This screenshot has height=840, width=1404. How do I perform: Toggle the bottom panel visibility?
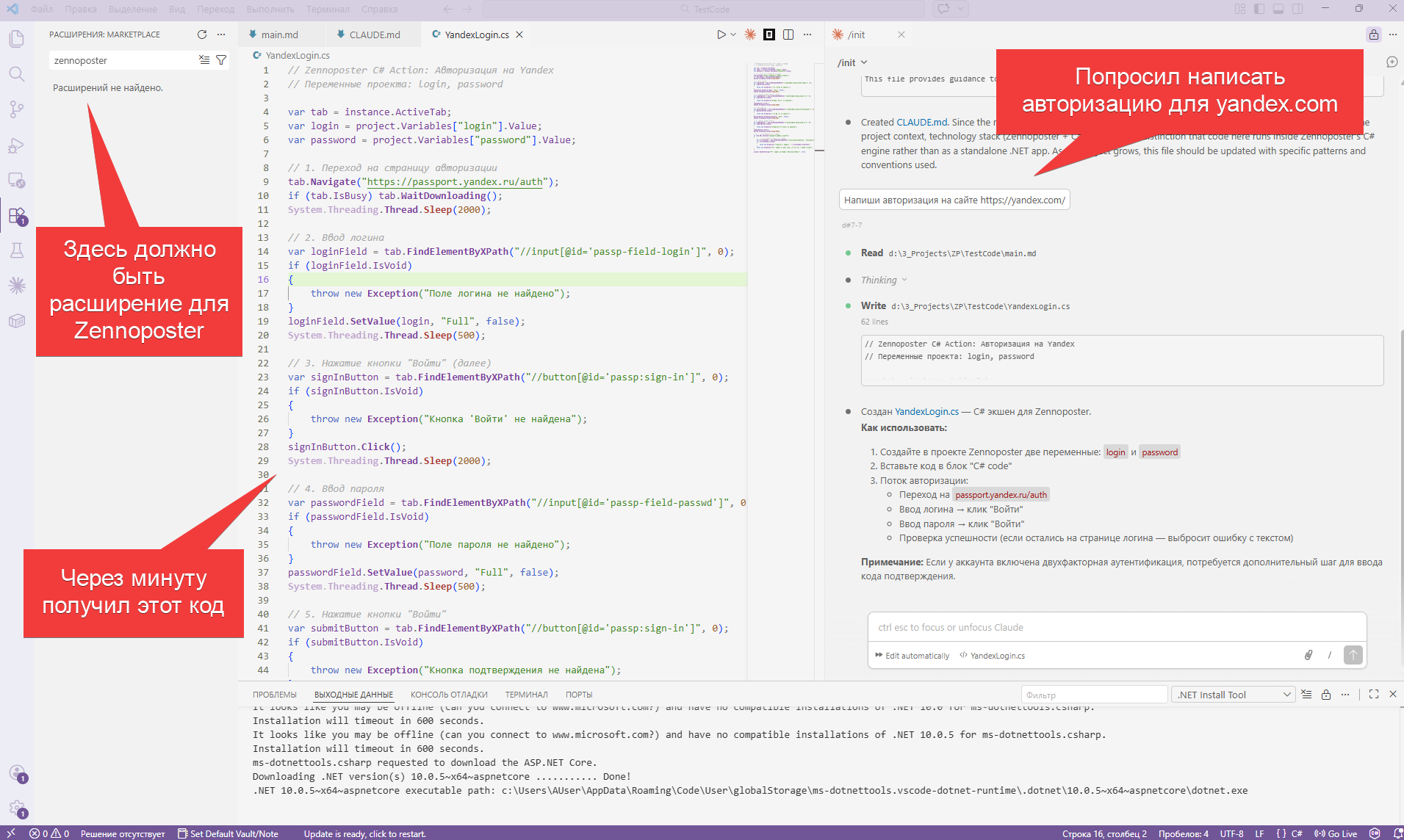tap(1278, 9)
